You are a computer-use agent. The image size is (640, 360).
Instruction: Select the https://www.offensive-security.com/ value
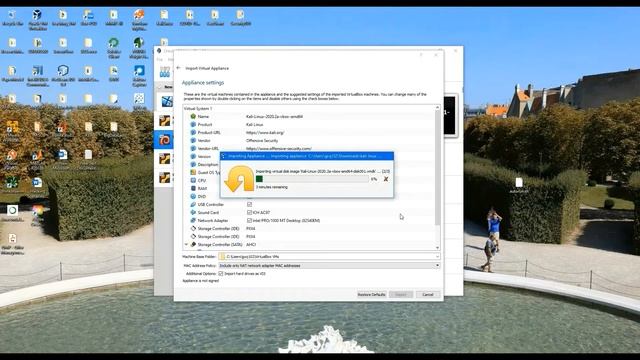pos(279,149)
